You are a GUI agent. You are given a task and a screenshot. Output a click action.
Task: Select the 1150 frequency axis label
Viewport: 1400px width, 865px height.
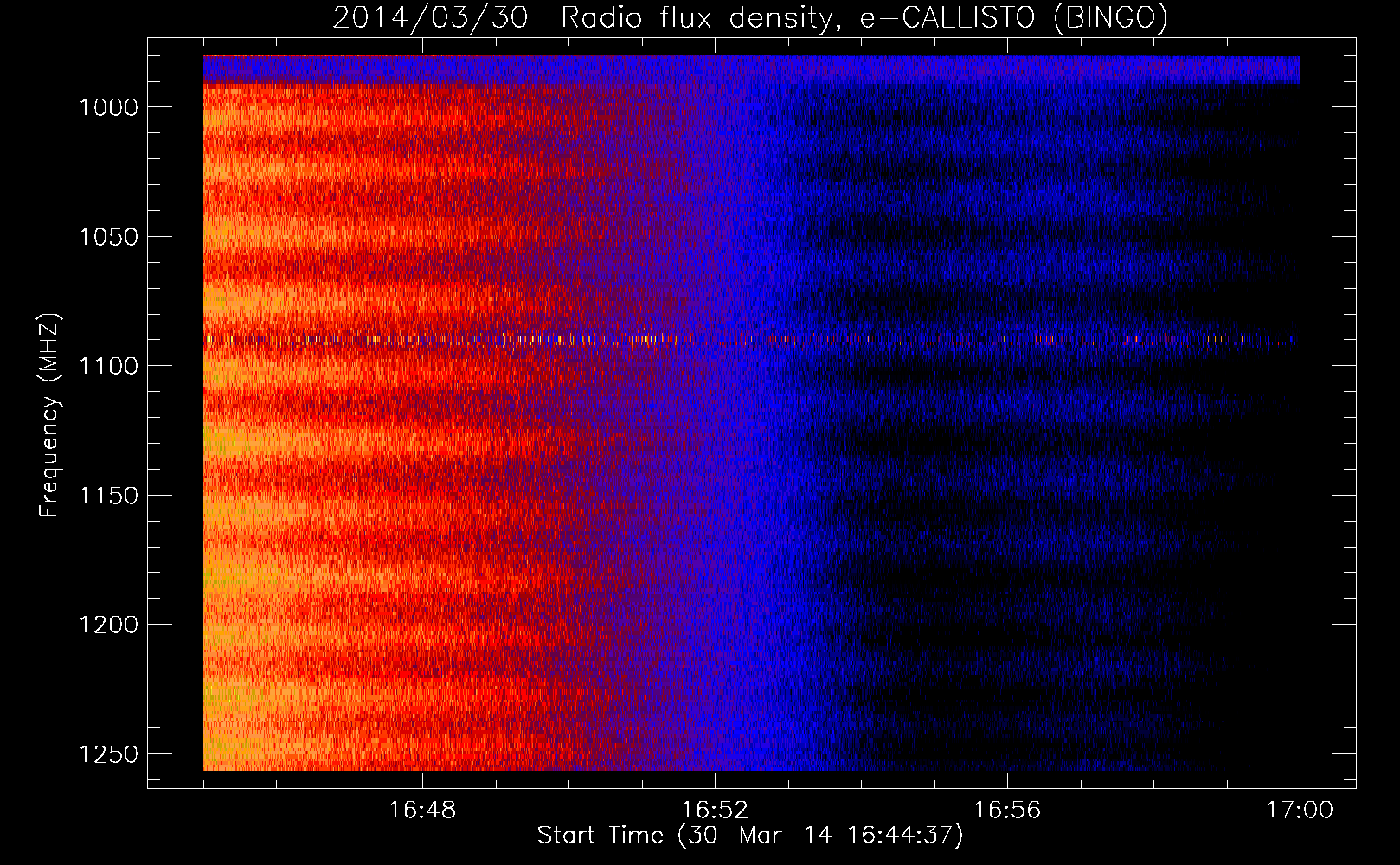pos(108,496)
